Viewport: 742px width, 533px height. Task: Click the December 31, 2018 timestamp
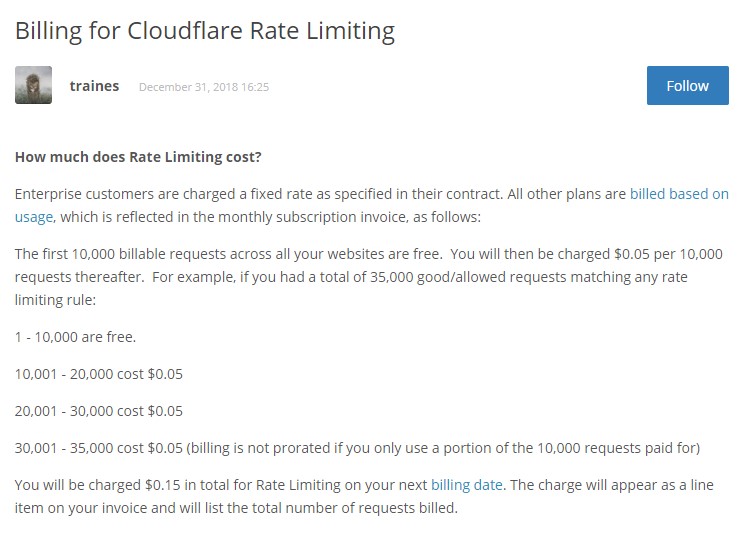(x=203, y=87)
